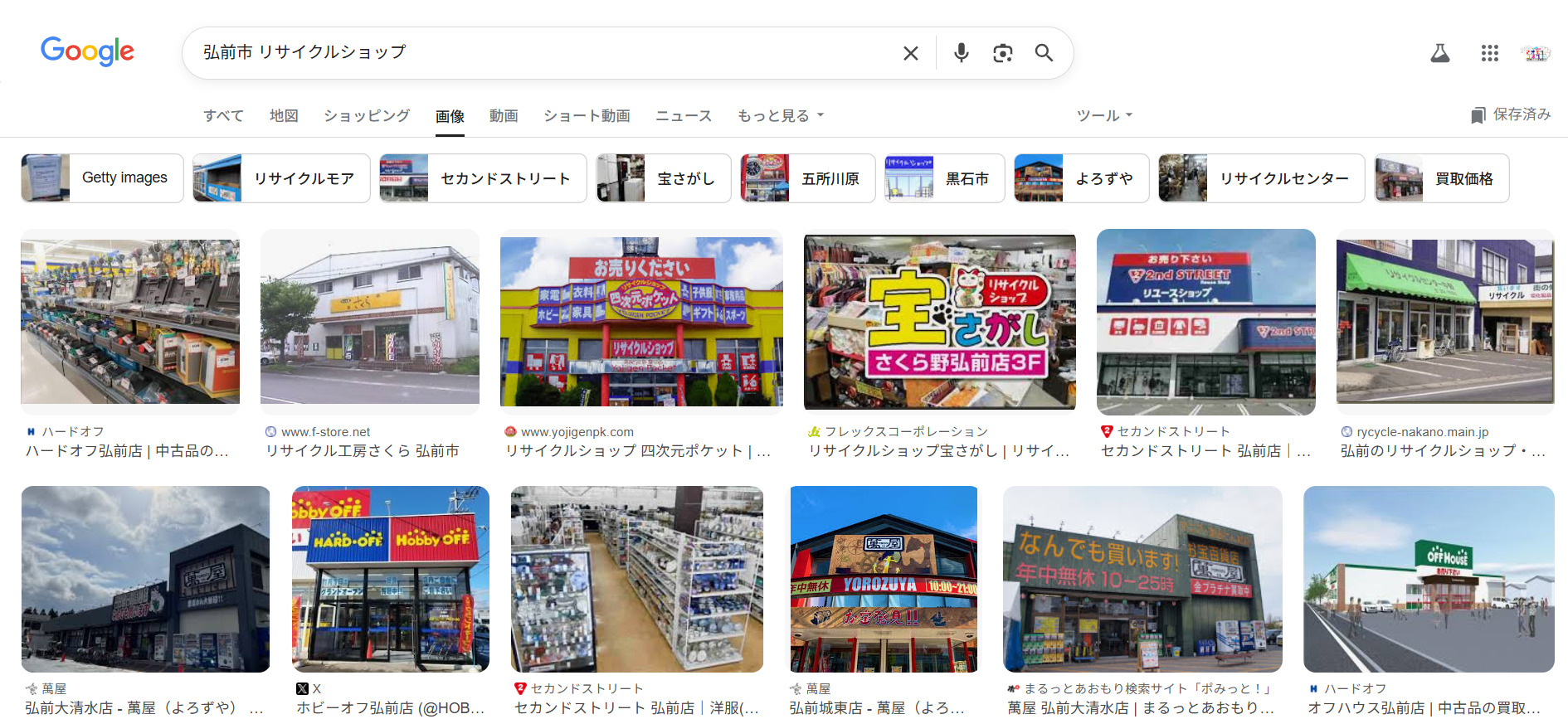This screenshot has height=719, width=1568.
Task: Switch to ニュース tab
Action: click(684, 116)
